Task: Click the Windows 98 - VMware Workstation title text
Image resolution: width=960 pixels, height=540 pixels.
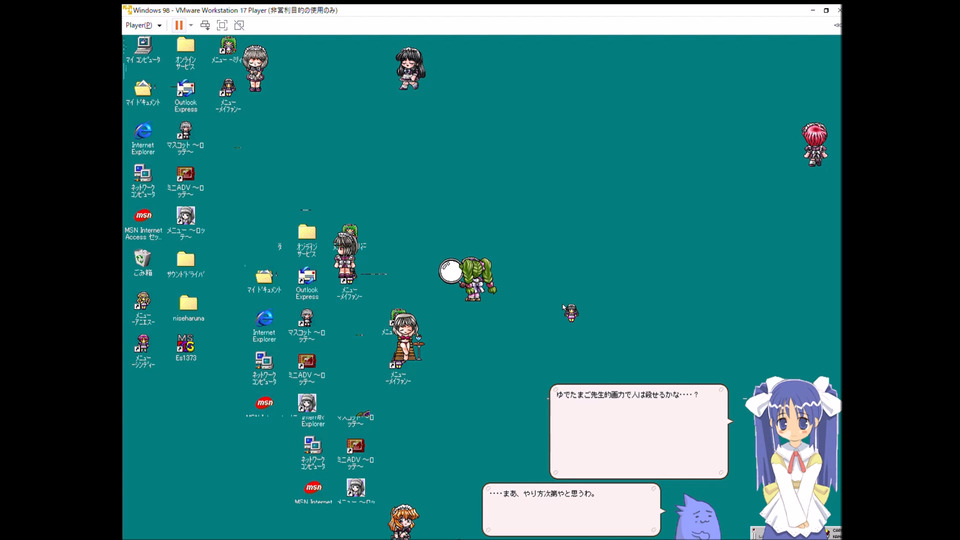Action: [x=235, y=10]
